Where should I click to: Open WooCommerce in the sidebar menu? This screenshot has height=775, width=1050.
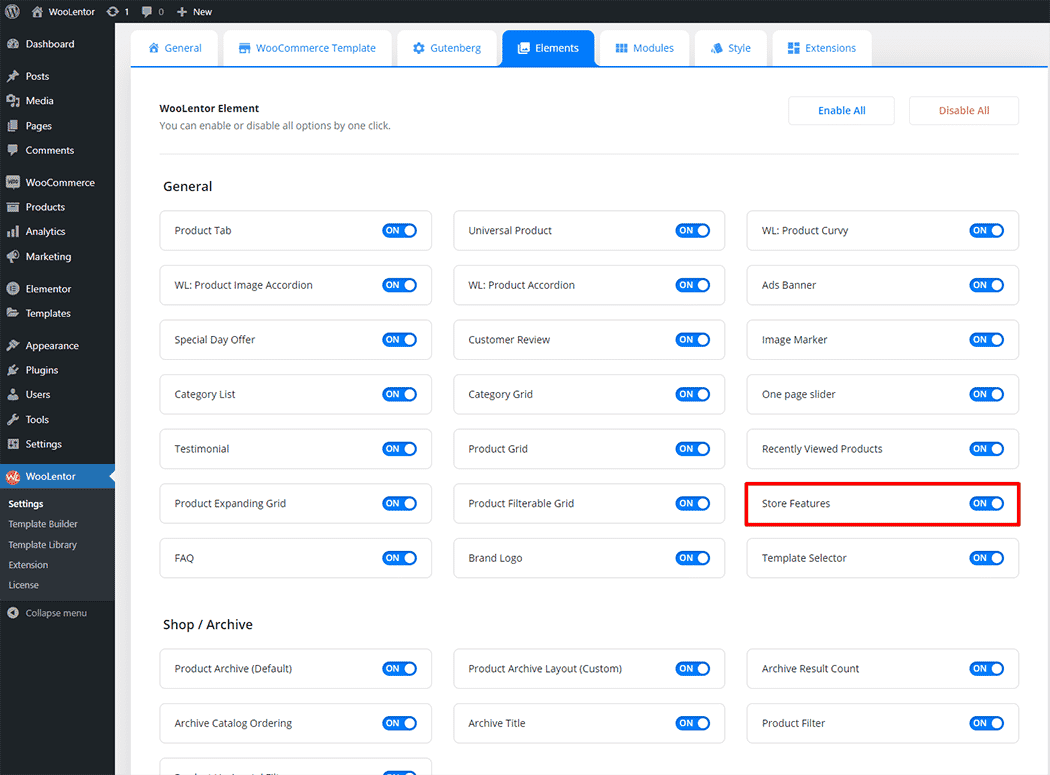pos(59,183)
